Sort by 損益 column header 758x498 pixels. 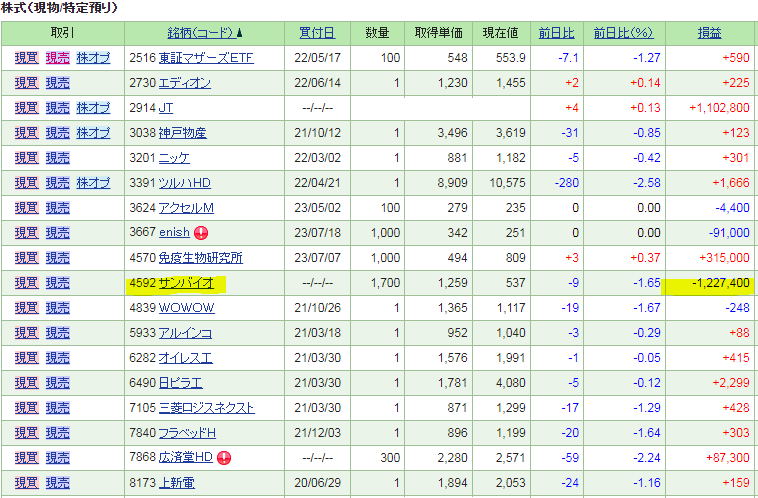click(x=709, y=33)
